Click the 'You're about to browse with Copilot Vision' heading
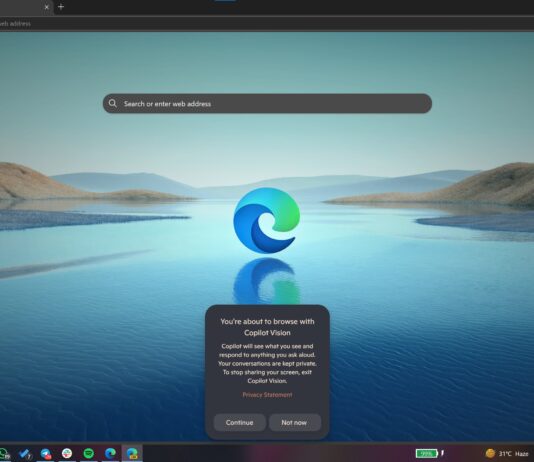Image resolution: width=534 pixels, height=462 pixels. coord(267,327)
